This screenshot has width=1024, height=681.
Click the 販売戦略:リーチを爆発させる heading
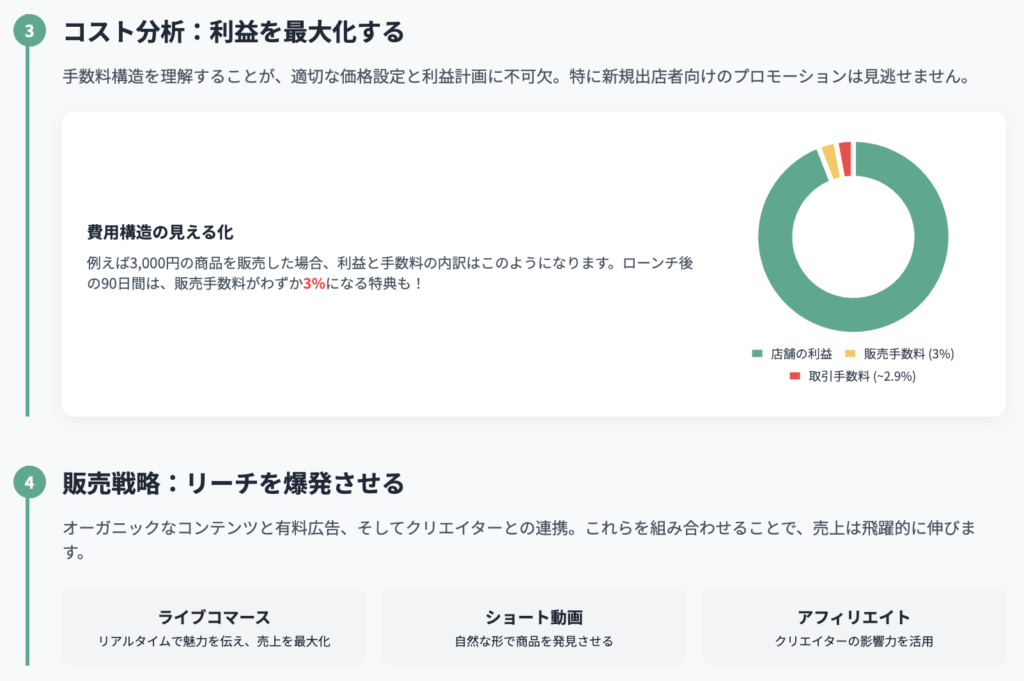pos(234,484)
